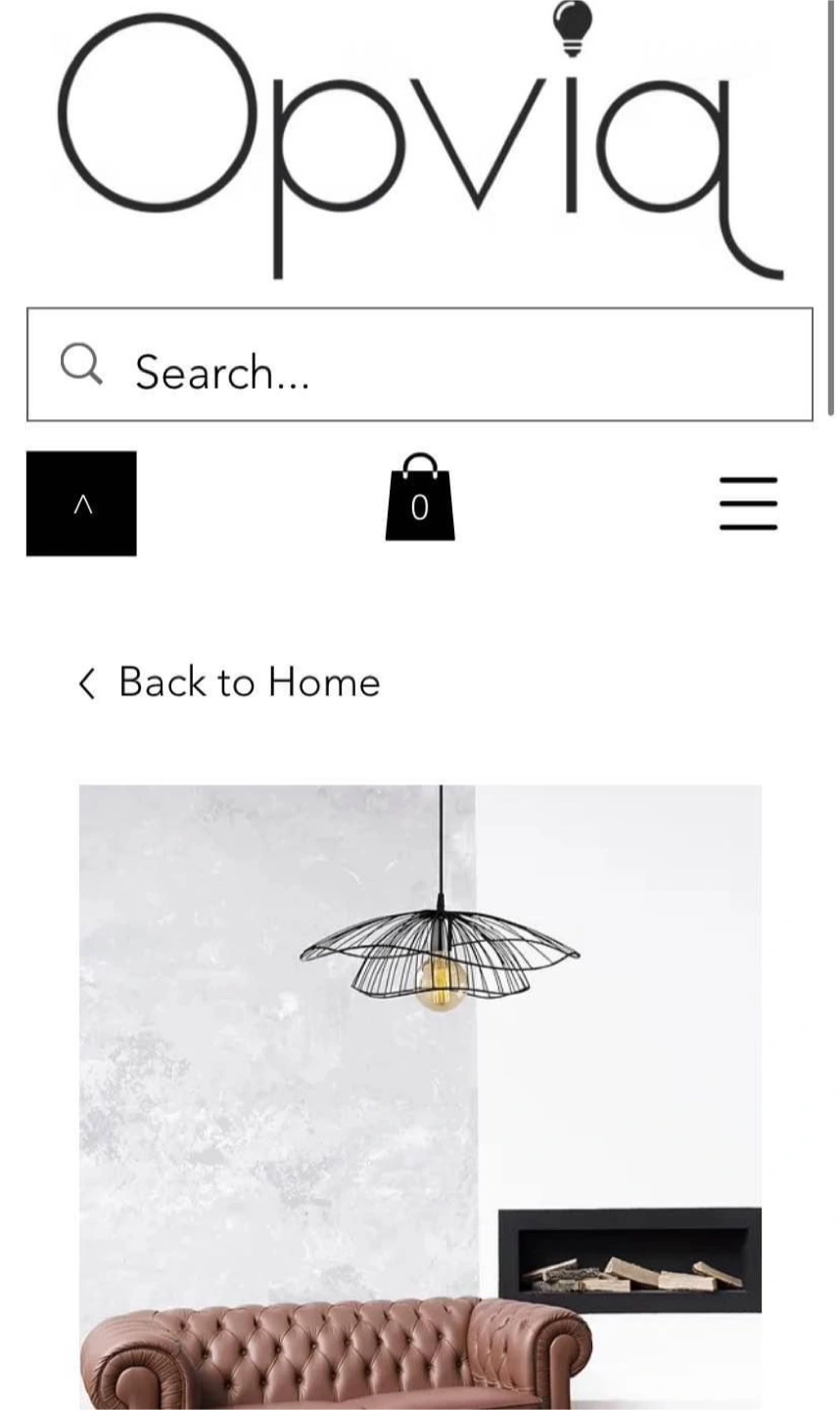This screenshot has height=1410, width=840.
Task: Open the pendant lamp product image
Action: coord(420,1097)
